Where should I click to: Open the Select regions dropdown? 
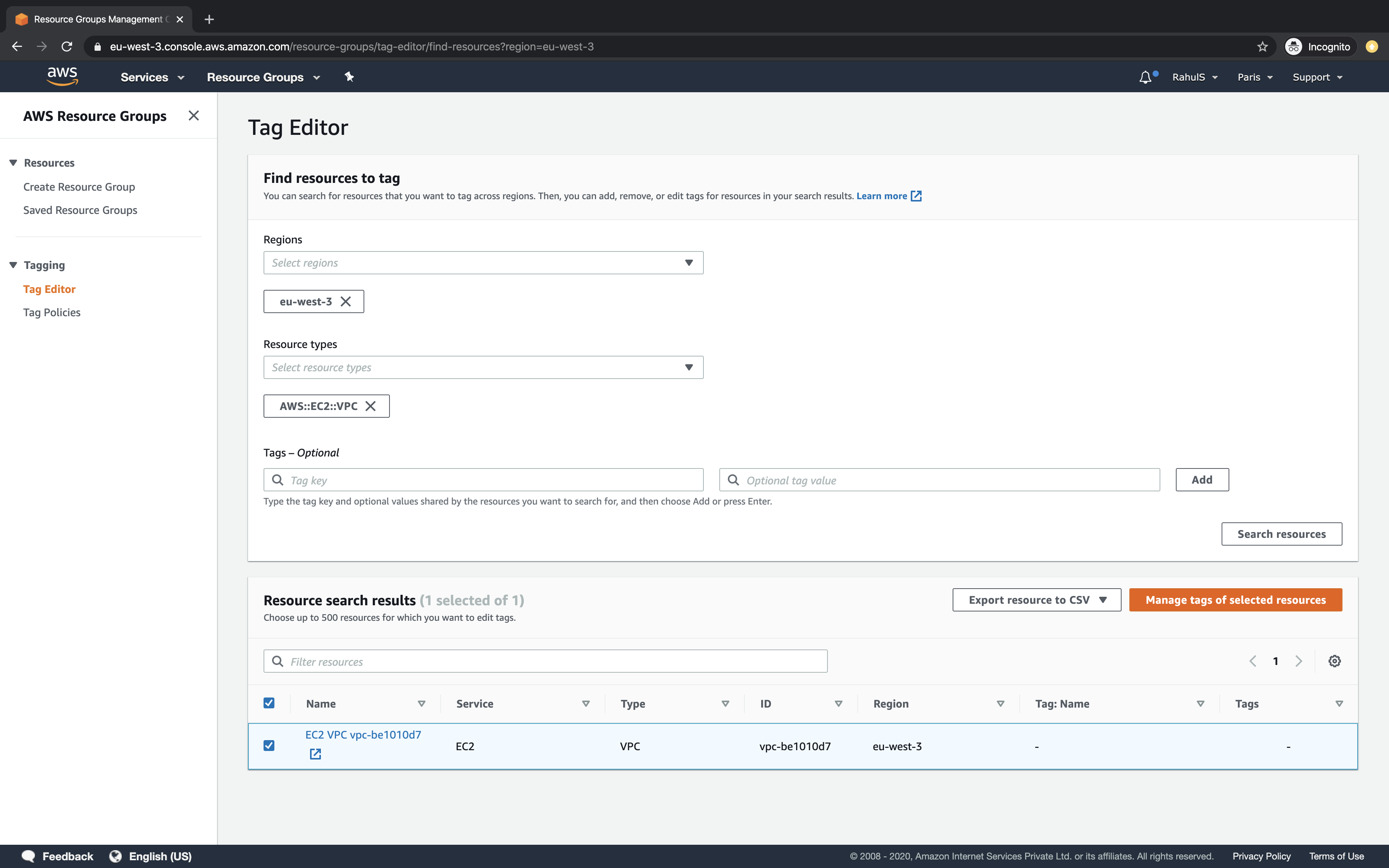(483, 262)
